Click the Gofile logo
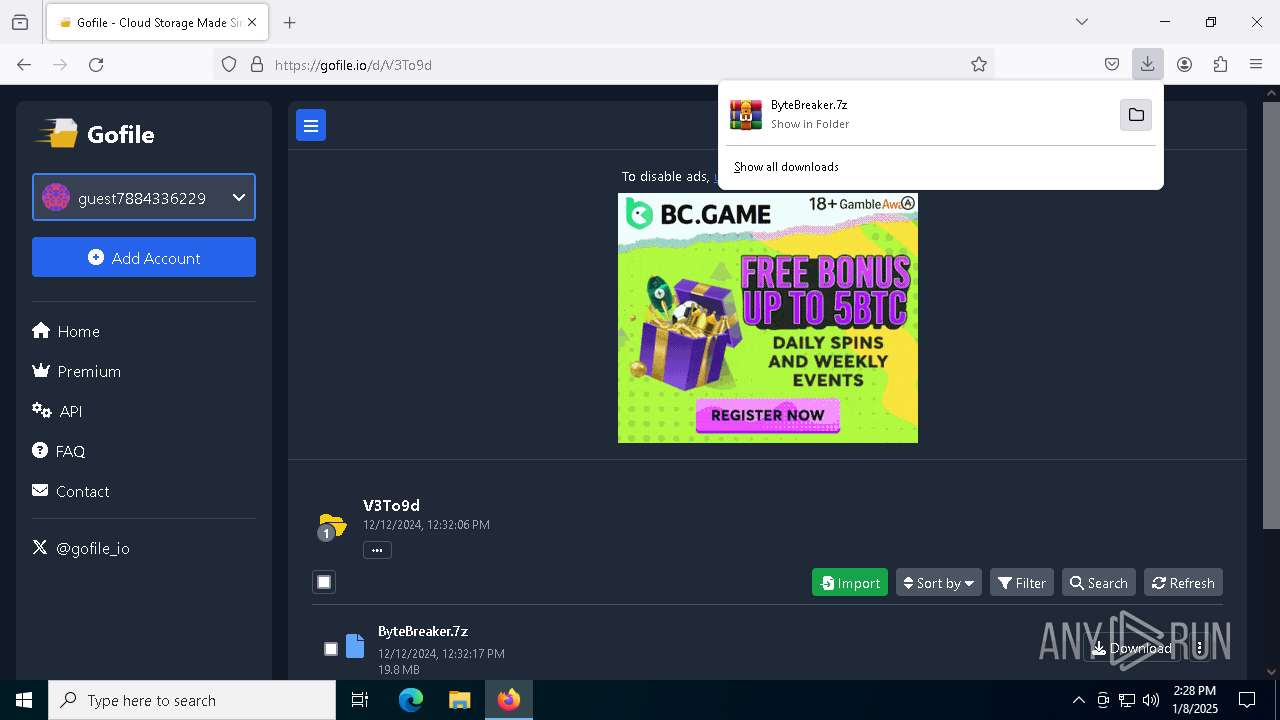 [x=95, y=134]
